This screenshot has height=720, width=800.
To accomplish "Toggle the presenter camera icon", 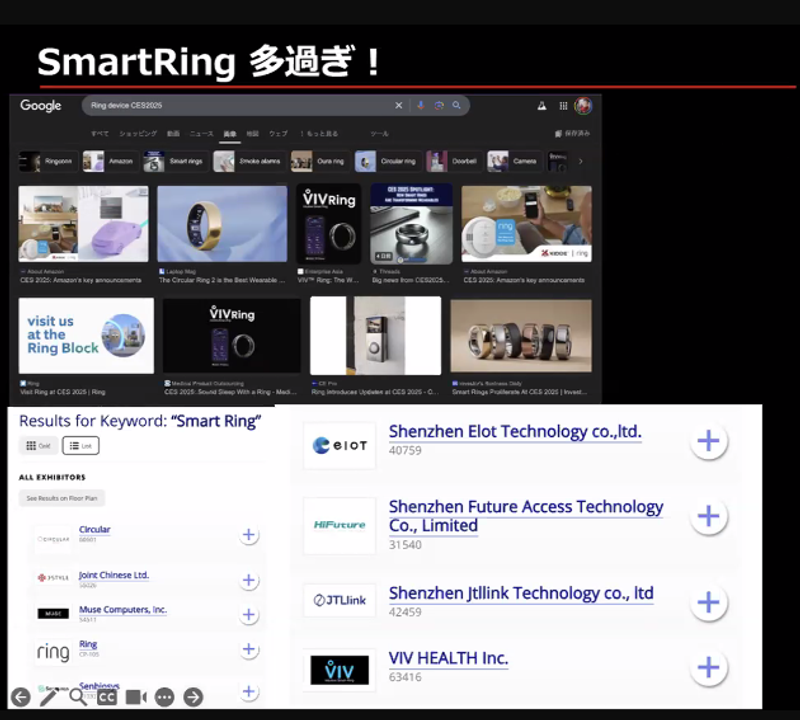I will tap(136, 697).
